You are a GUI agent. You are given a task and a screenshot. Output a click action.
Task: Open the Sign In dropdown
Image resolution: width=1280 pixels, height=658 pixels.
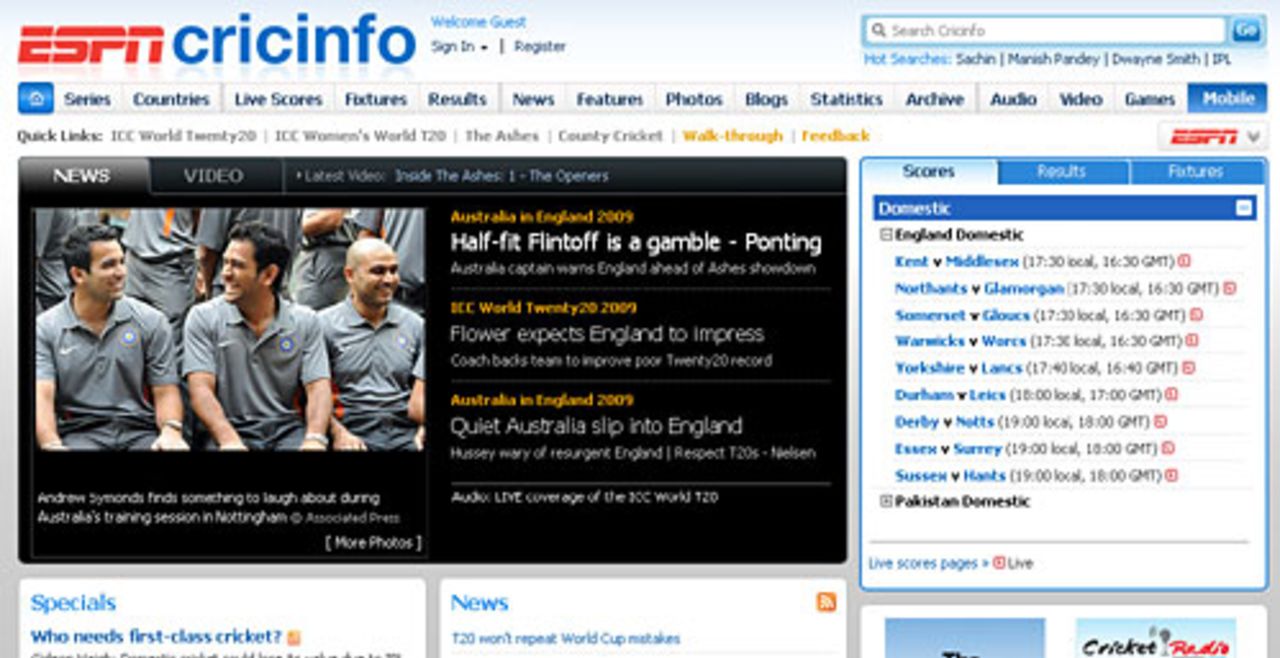(459, 47)
